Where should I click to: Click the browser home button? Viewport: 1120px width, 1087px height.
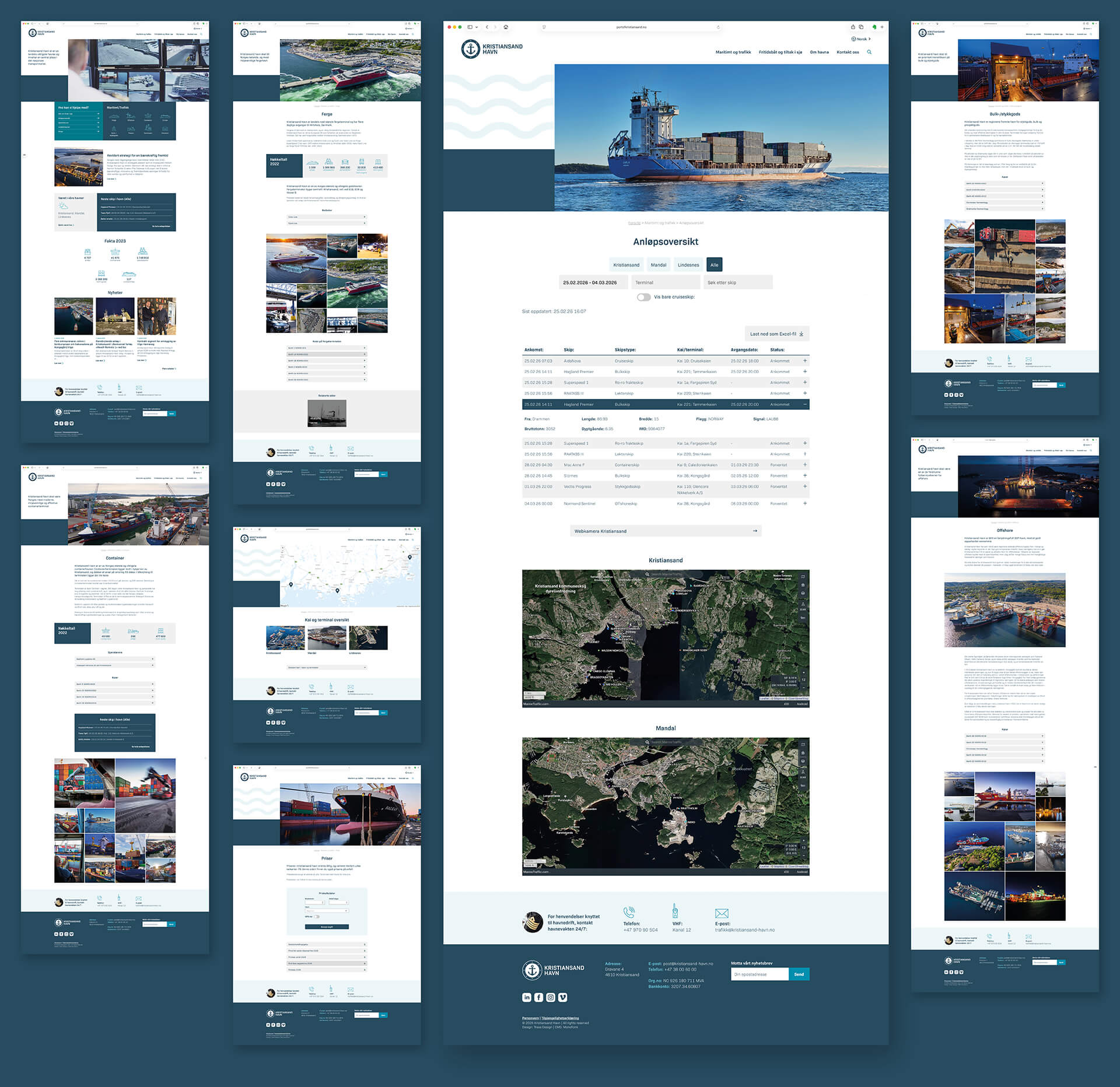506,27
